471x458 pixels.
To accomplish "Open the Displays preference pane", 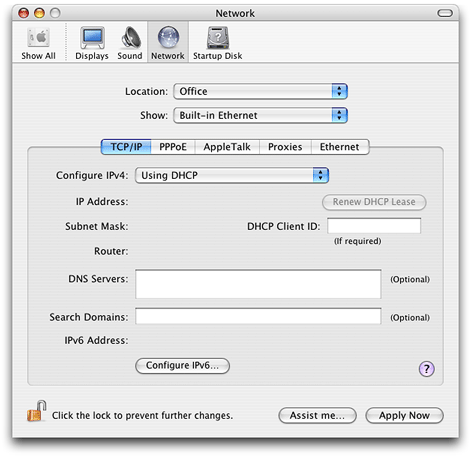I will 92,43.
